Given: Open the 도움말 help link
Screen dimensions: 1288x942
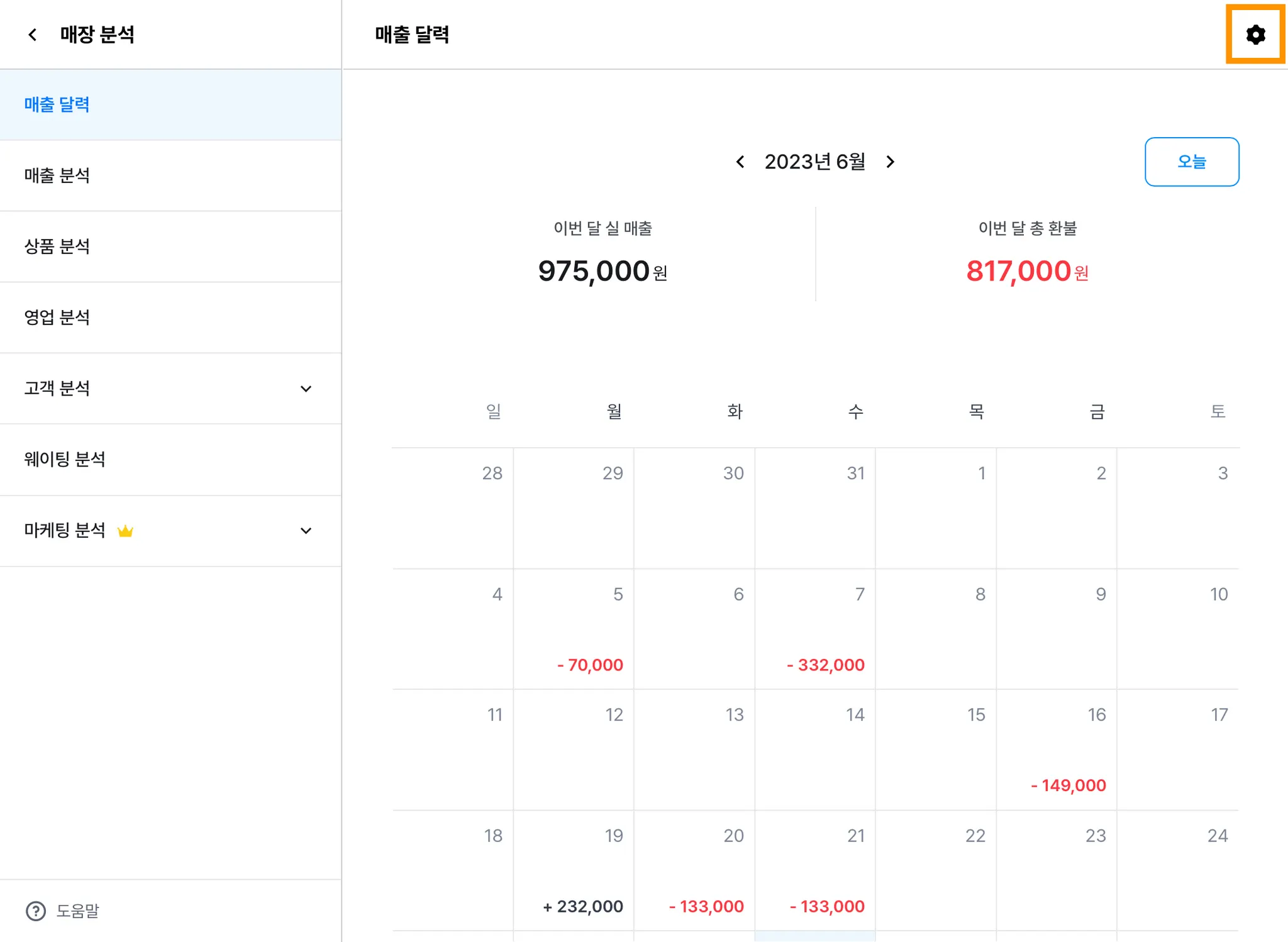Looking at the screenshot, I should tap(77, 911).
